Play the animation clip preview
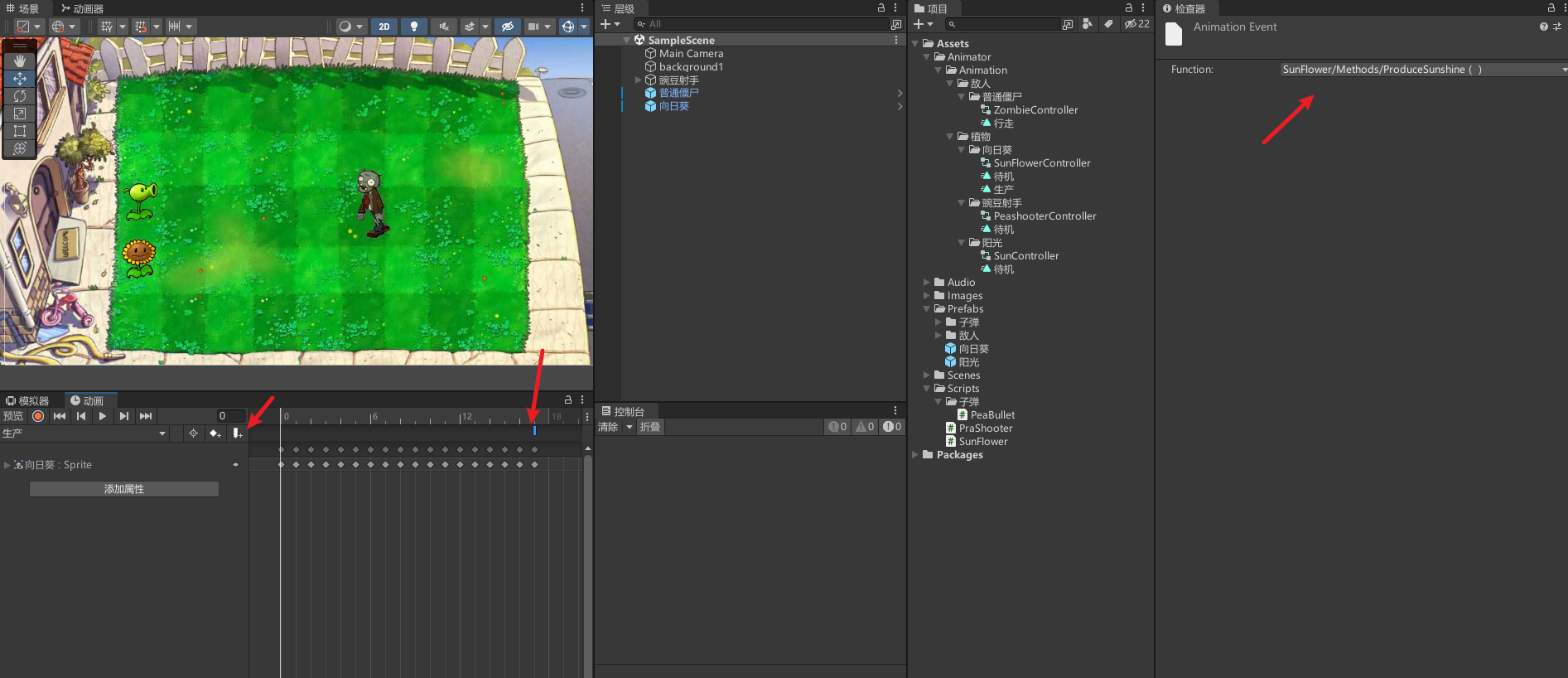 coord(102,416)
